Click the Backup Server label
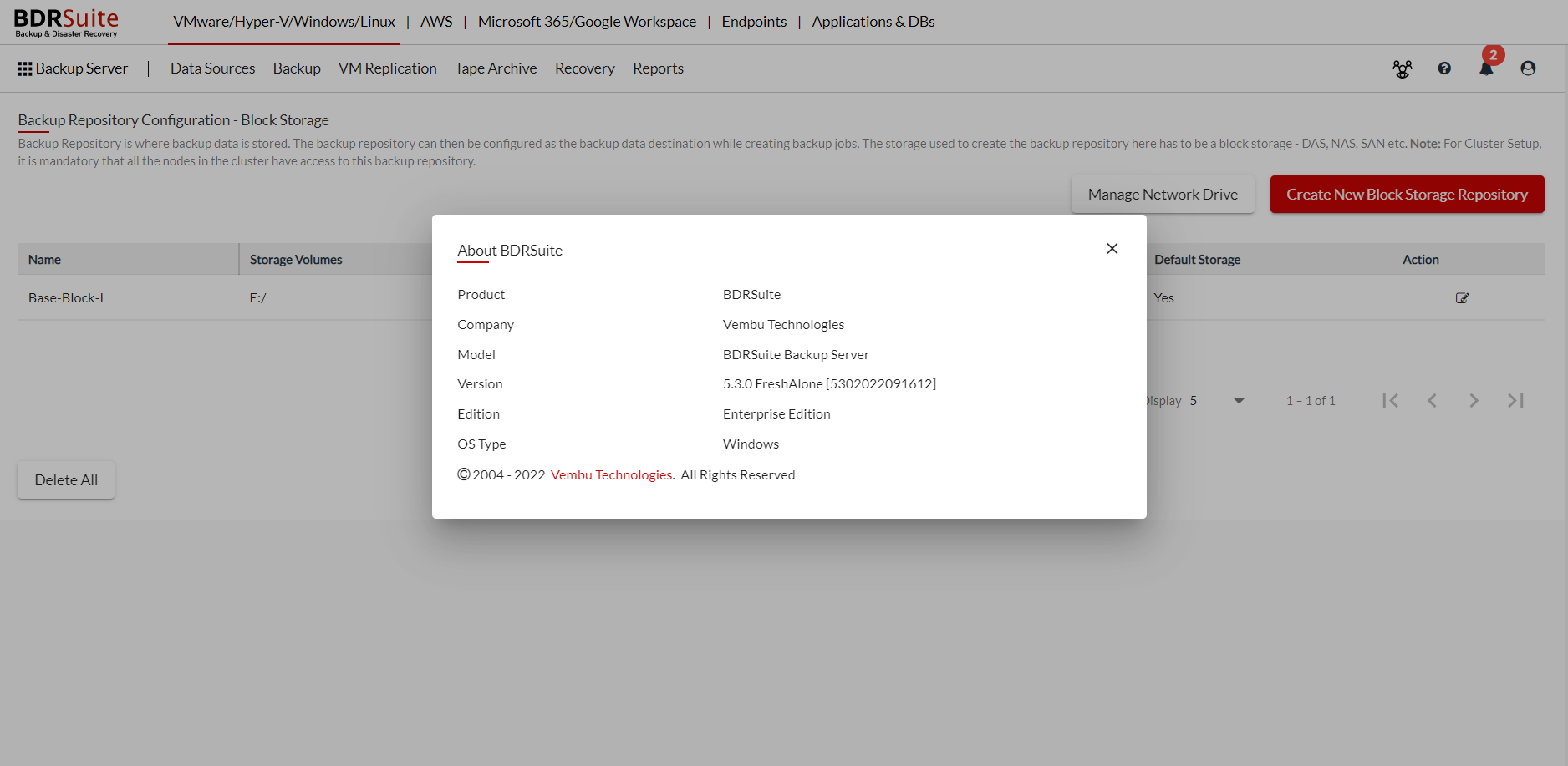Image resolution: width=1568 pixels, height=766 pixels. pyautogui.click(x=82, y=68)
